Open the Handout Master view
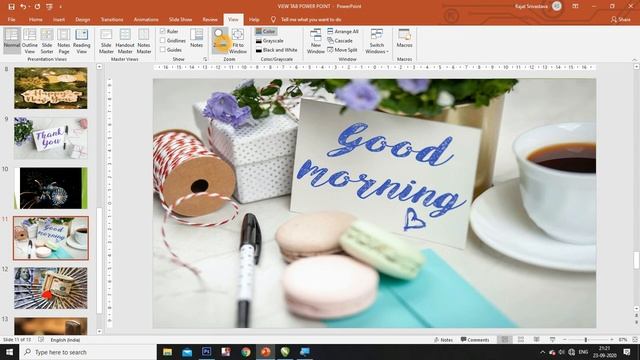Image resolution: width=640 pixels, height=360 pixels. pos(125,41)
